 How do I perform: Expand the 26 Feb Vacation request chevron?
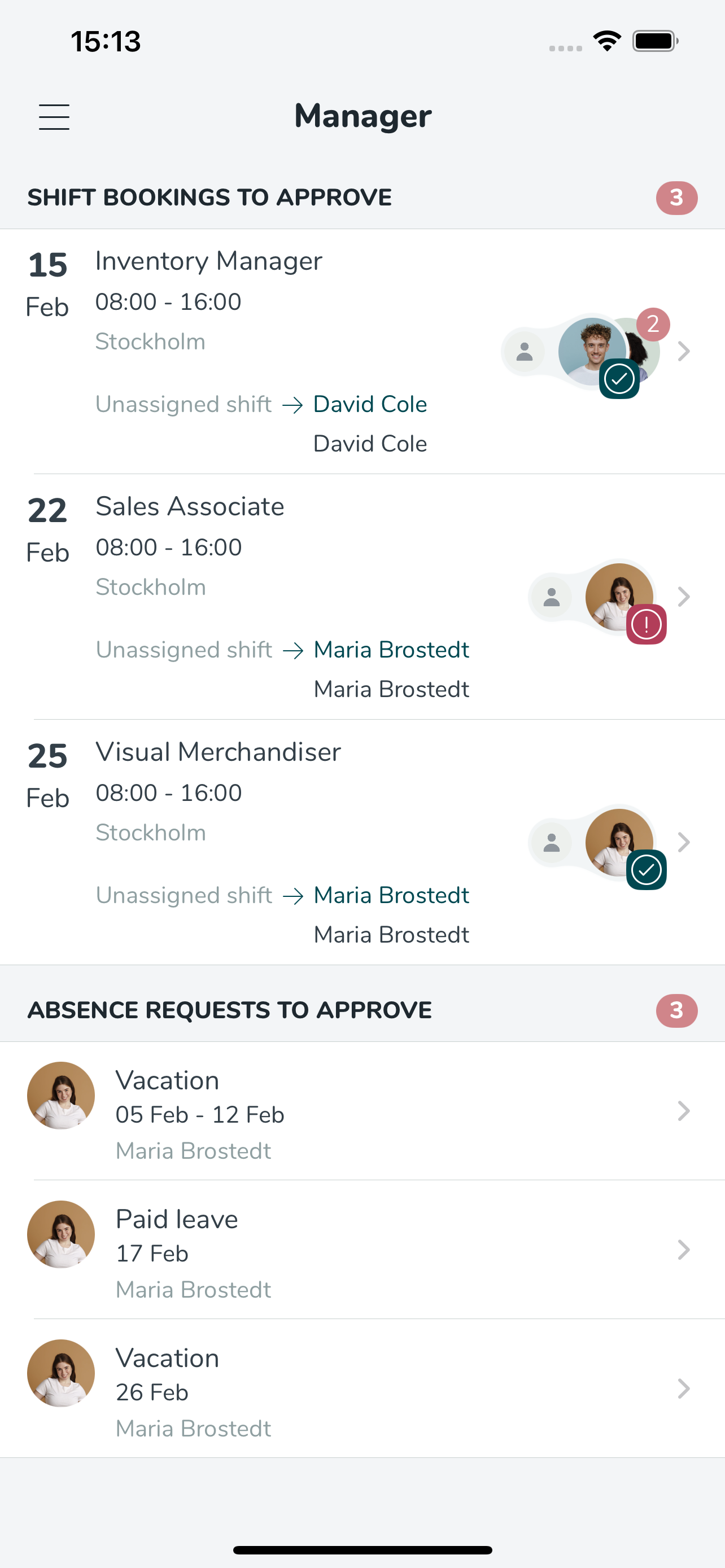(x=684, y=1389)
